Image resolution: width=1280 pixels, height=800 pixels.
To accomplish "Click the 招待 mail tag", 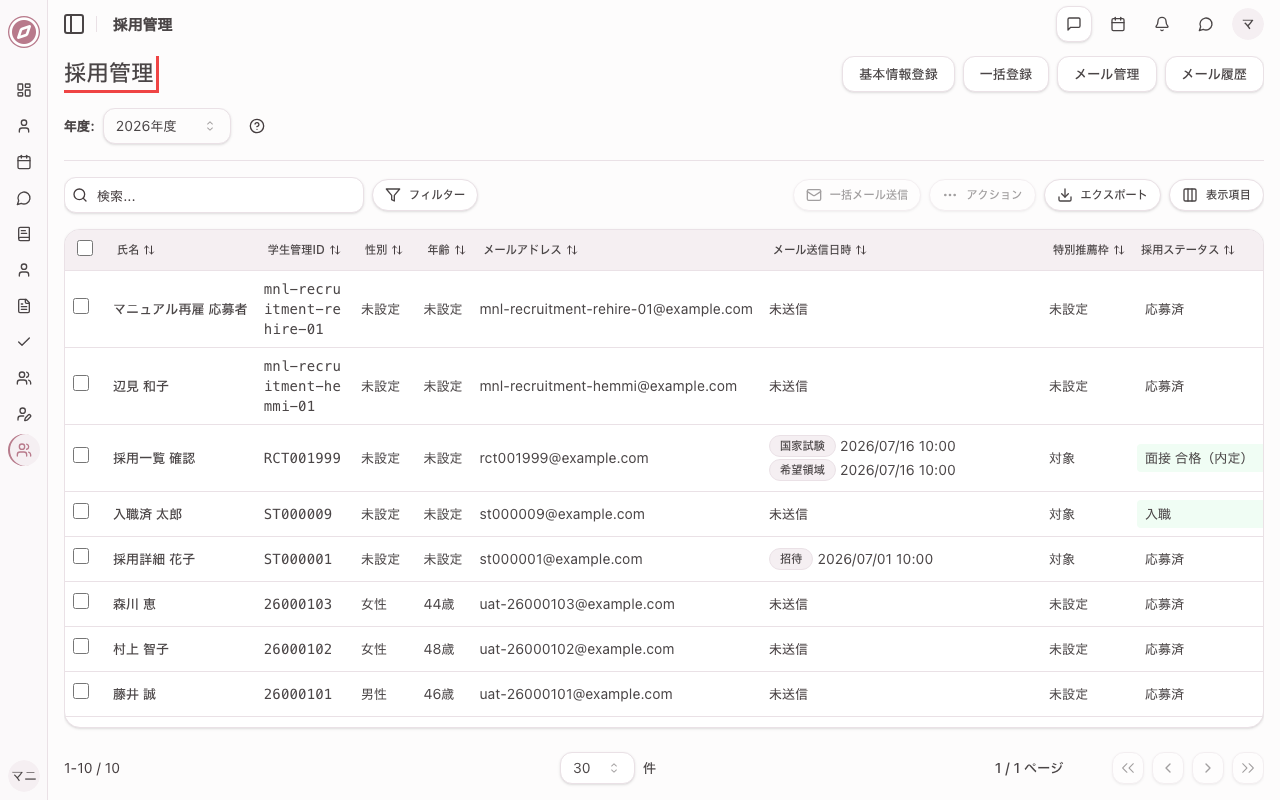I will pyautogui.click(x=791, y=559).
